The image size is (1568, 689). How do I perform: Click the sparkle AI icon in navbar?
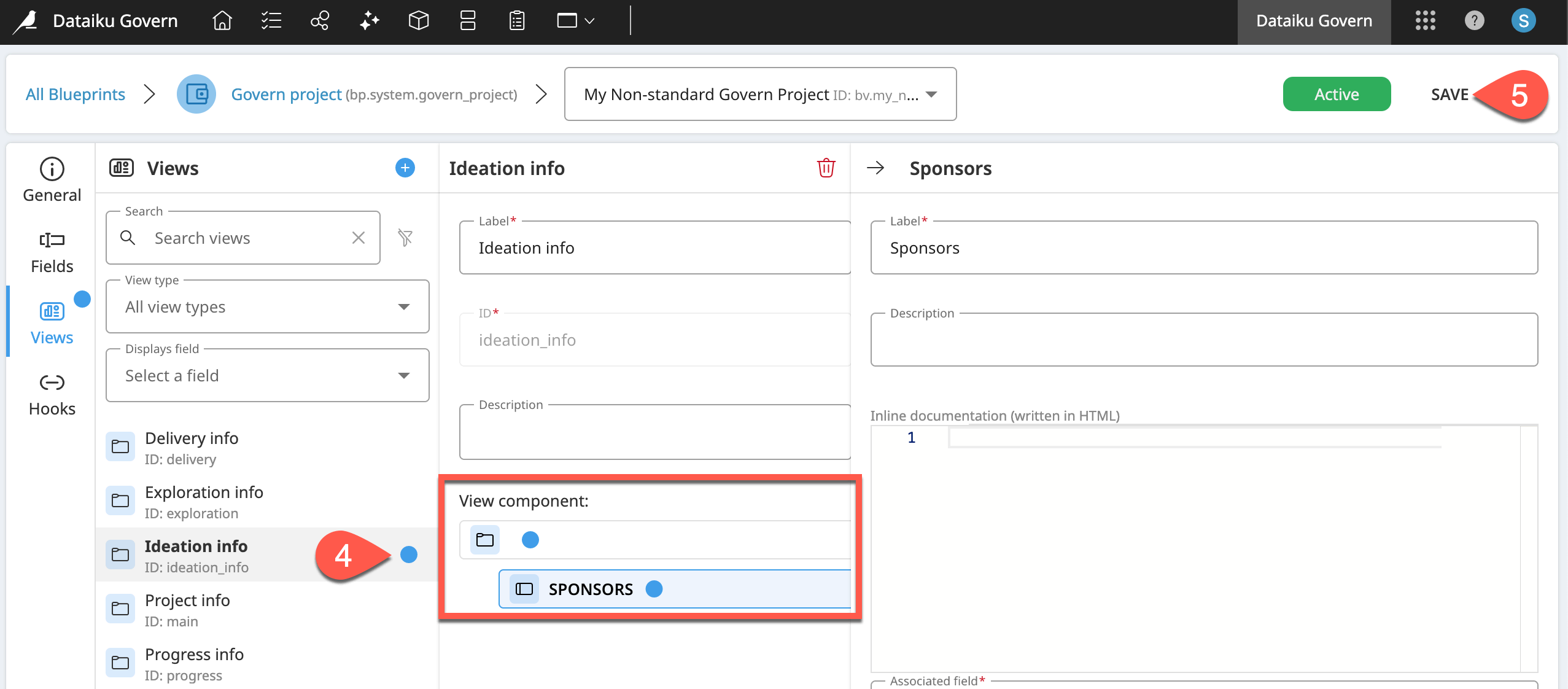pyautogui.click(x=369, y=21)
